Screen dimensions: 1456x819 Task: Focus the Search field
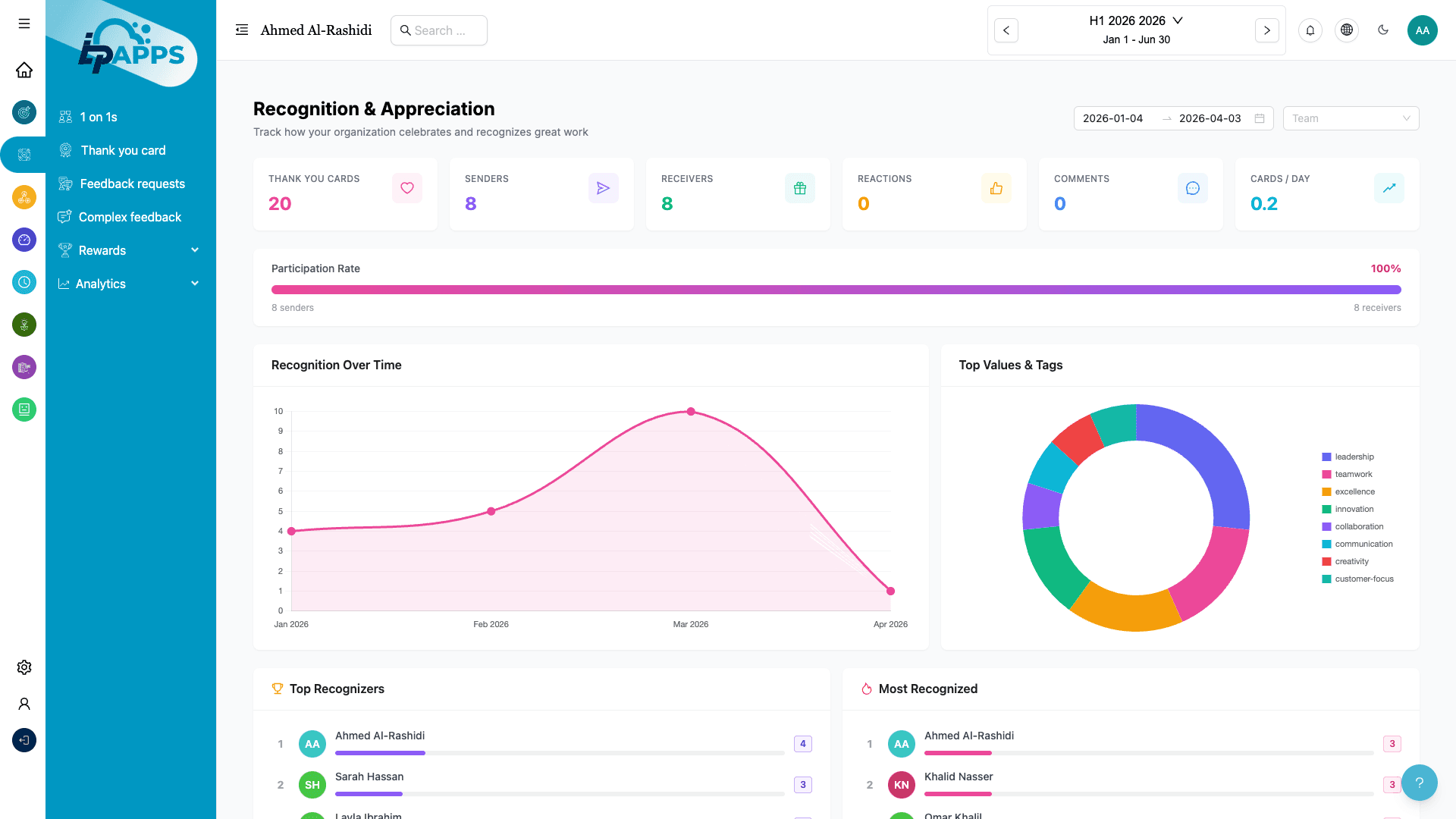[439, 30]
